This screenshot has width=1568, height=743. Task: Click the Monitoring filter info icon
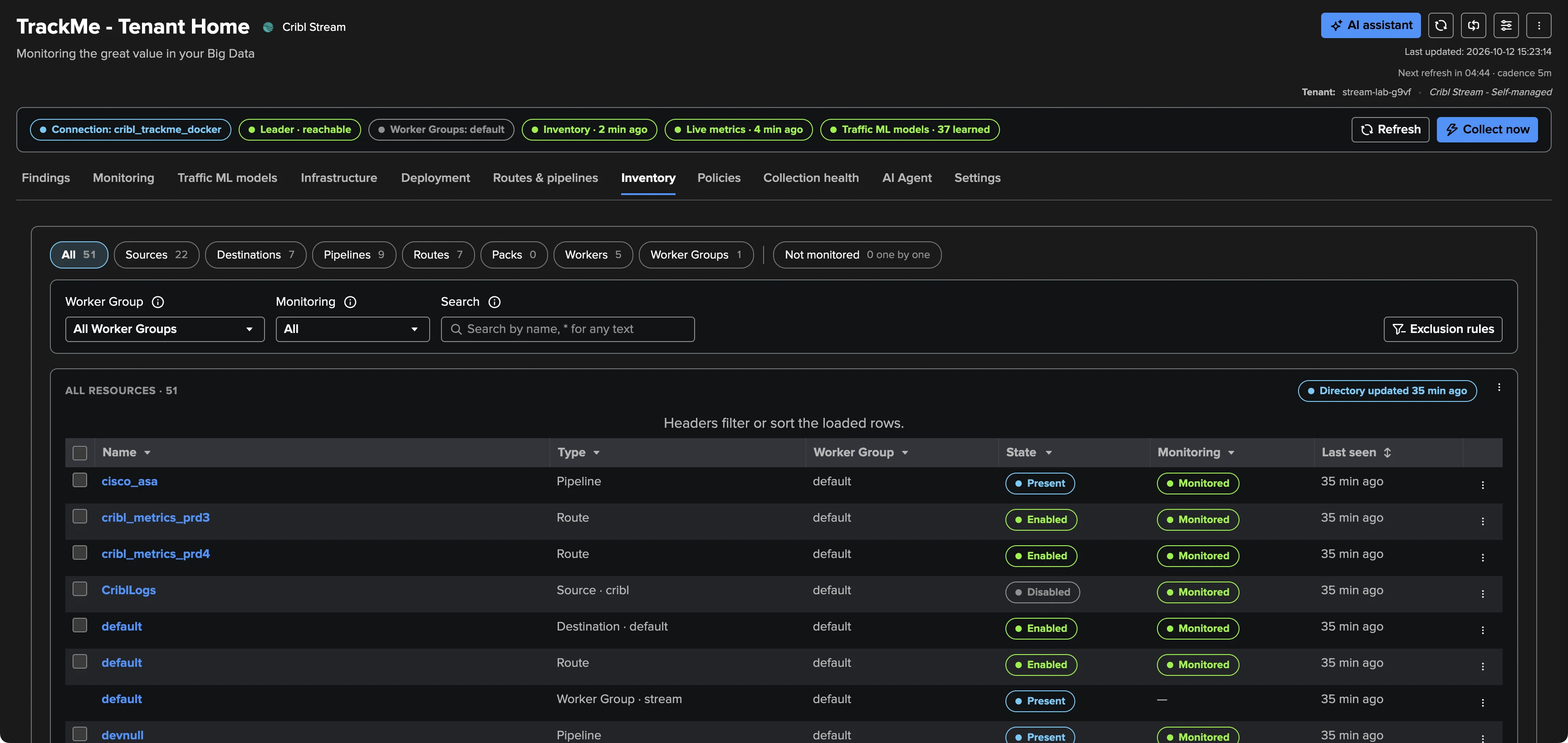coord(350,302)
